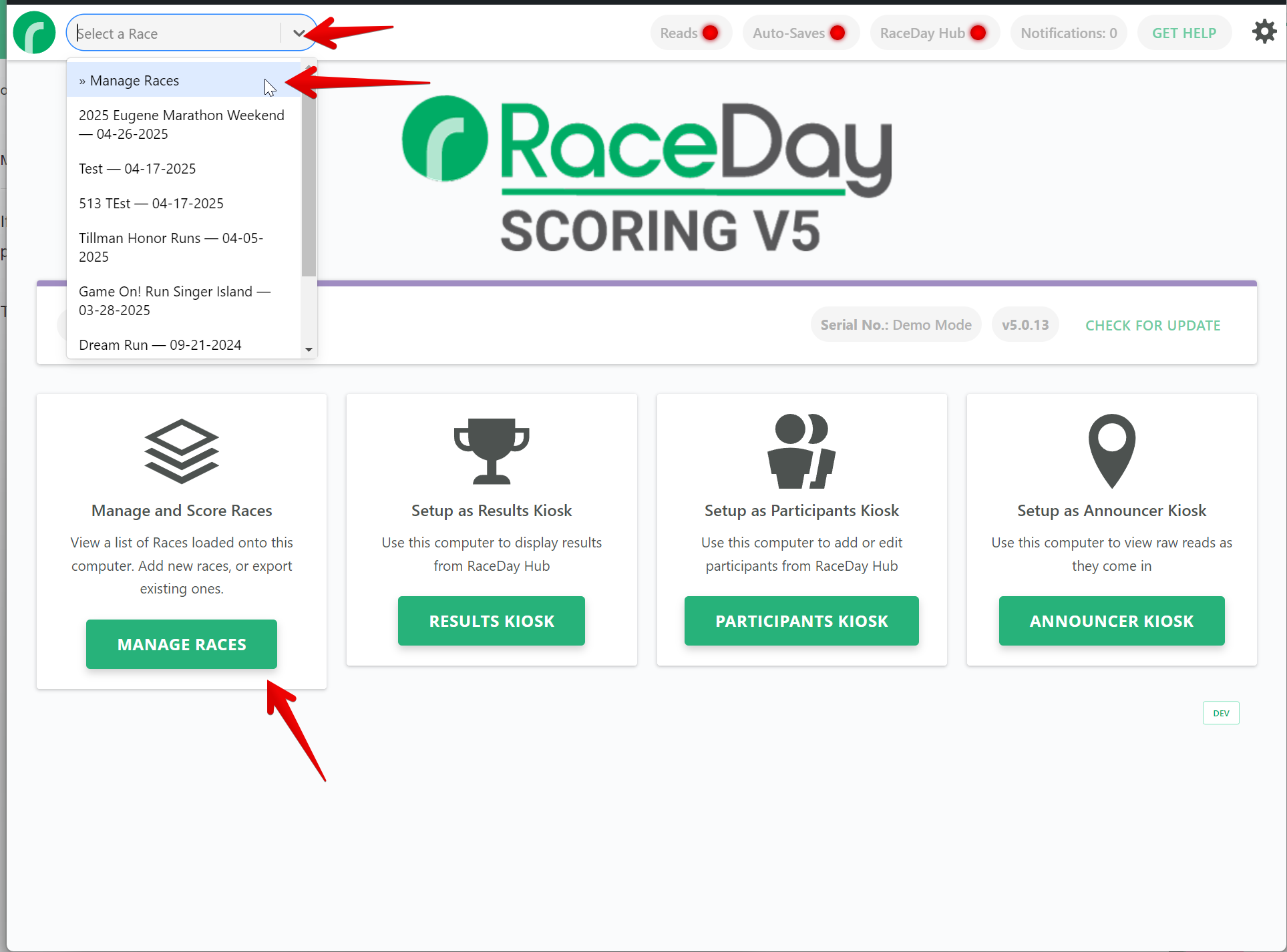This screenshot has width=1287, height=952.
Task: Click the RaceDay green logo icon
Action: click(34, 33)
